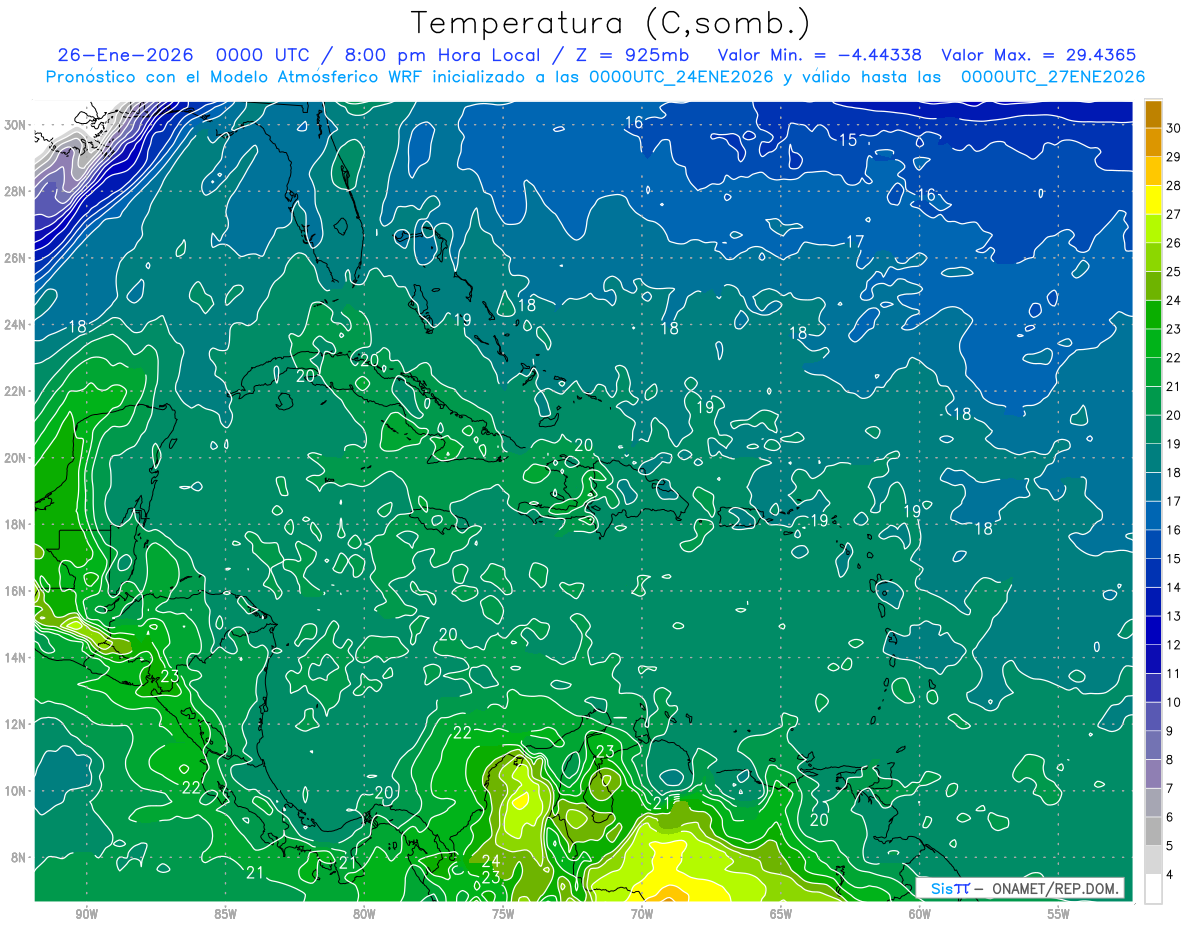Click the color scale value "7"
Screen dimensions: 1200x927
click(1170, 788)
